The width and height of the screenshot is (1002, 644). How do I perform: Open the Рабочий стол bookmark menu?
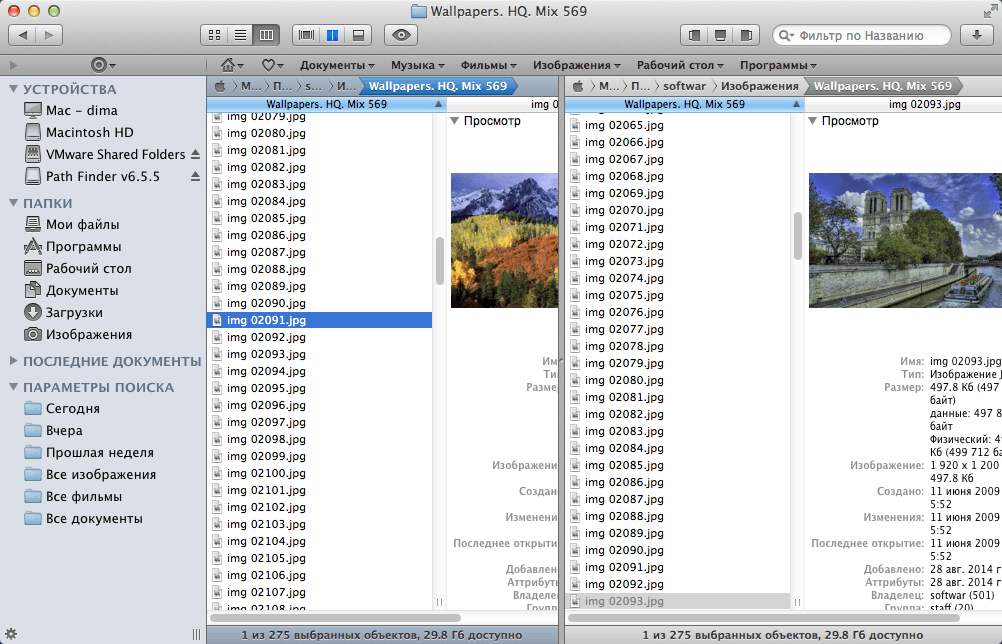pos(680,65)
